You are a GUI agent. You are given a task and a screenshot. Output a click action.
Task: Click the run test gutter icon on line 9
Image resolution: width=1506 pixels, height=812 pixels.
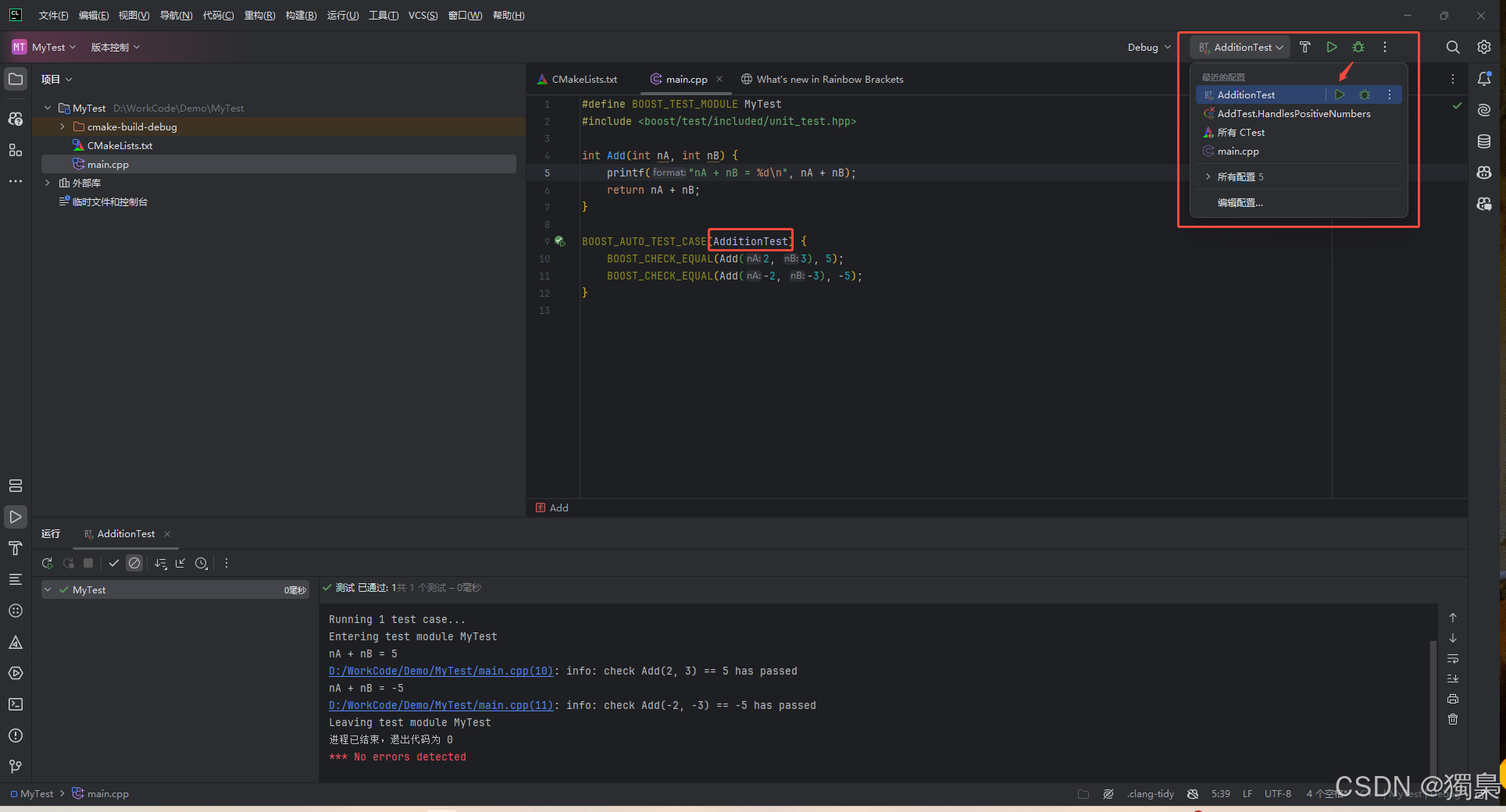(559, 241)
